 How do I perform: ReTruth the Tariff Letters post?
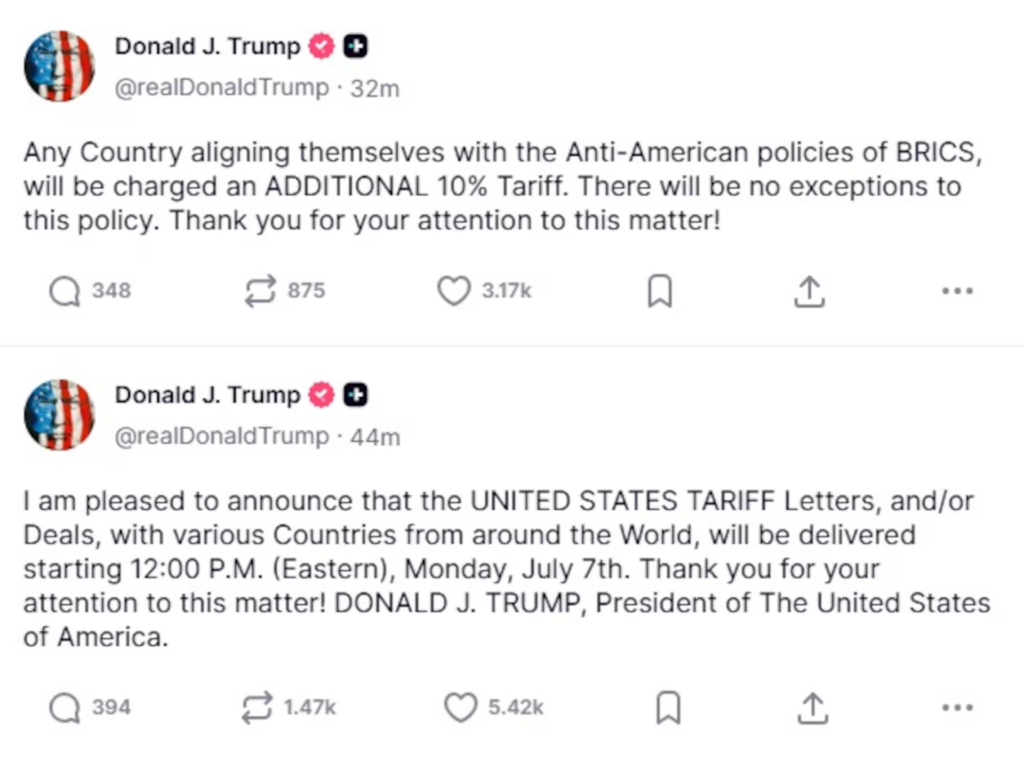coord(258,708)
